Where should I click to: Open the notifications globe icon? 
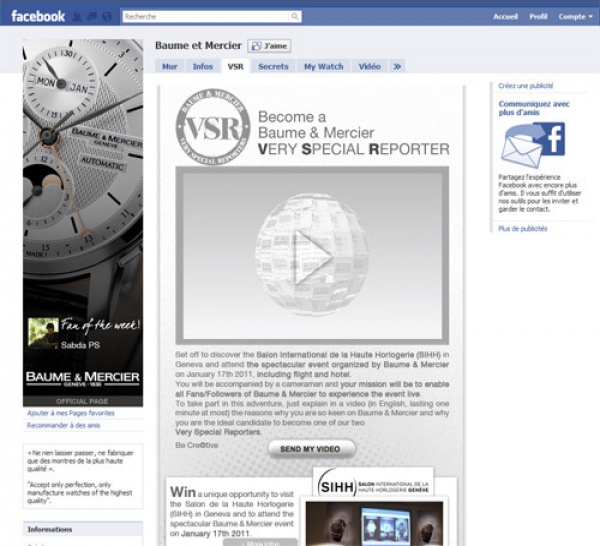tap(107, 16)
